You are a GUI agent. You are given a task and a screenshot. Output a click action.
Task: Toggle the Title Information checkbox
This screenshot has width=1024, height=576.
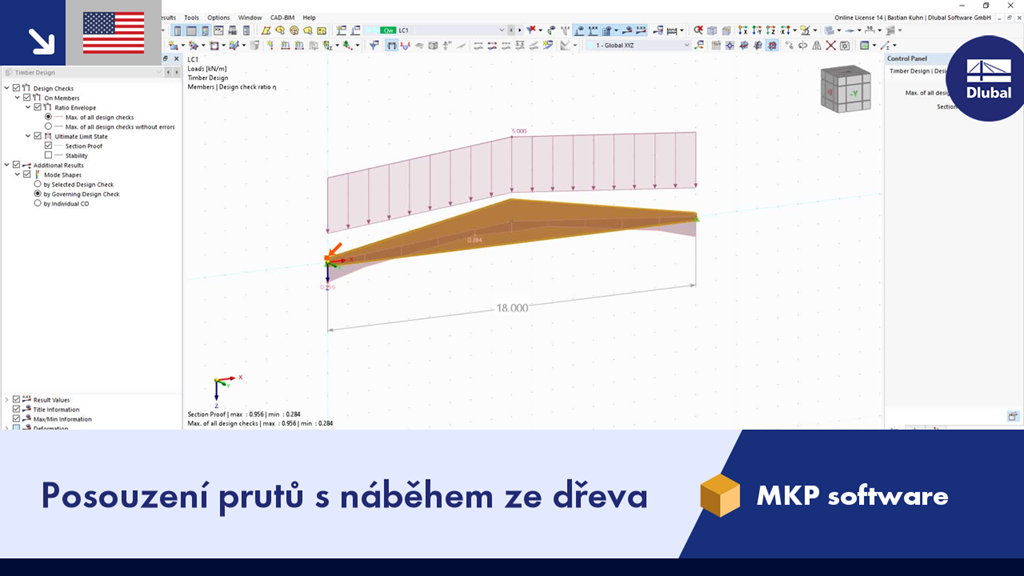17,409
